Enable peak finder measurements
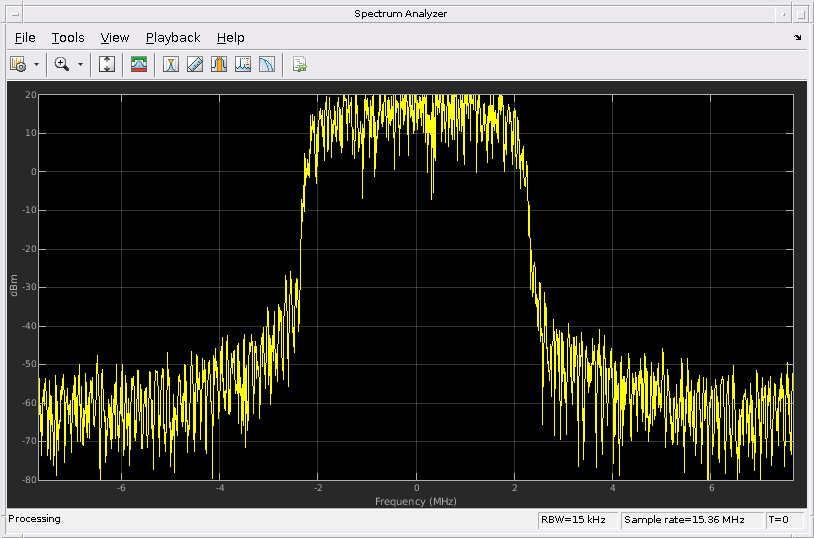The height and width of the screenshot is (538, 814). 243,64
